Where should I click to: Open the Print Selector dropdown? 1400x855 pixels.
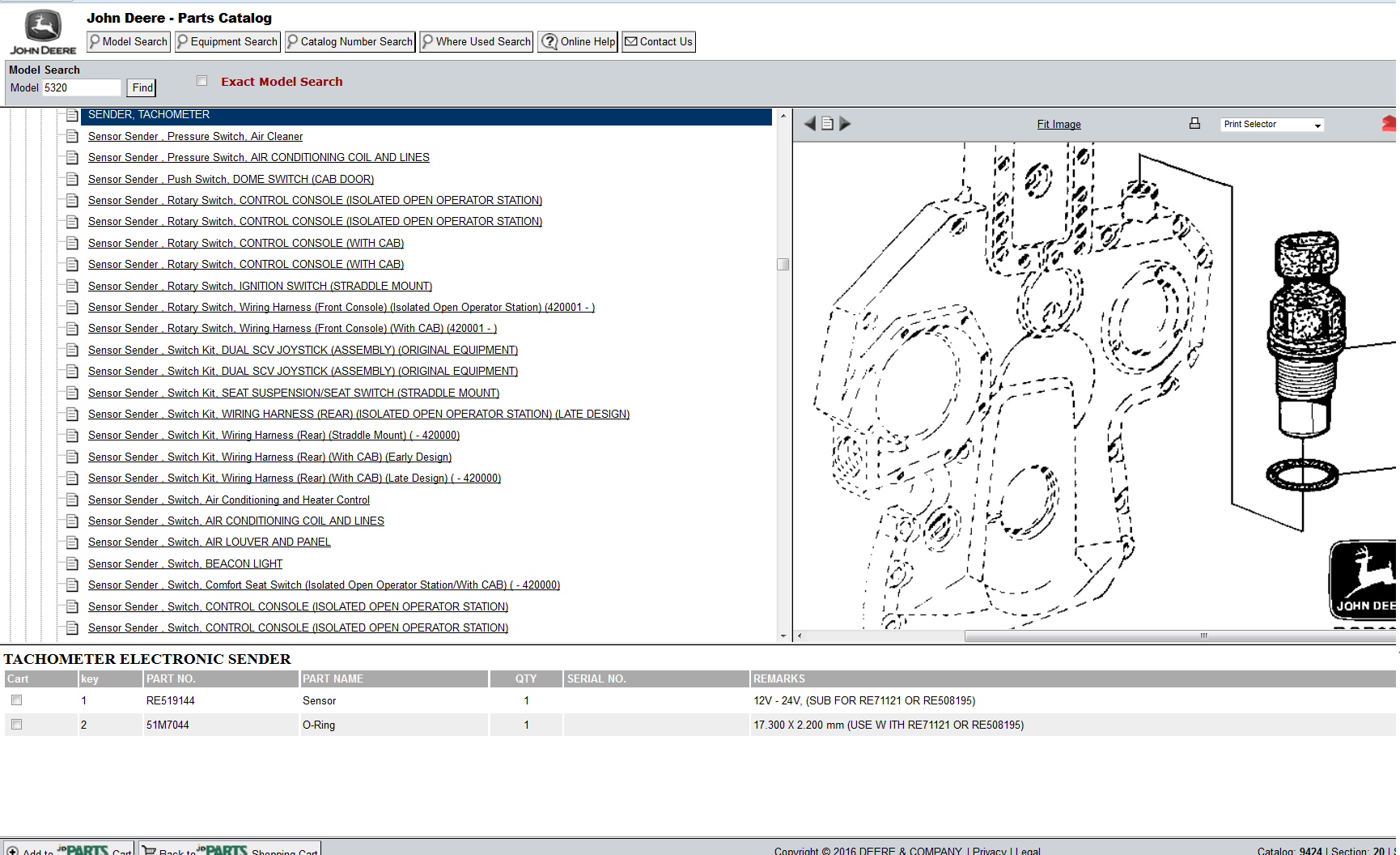click(1272, 125)
